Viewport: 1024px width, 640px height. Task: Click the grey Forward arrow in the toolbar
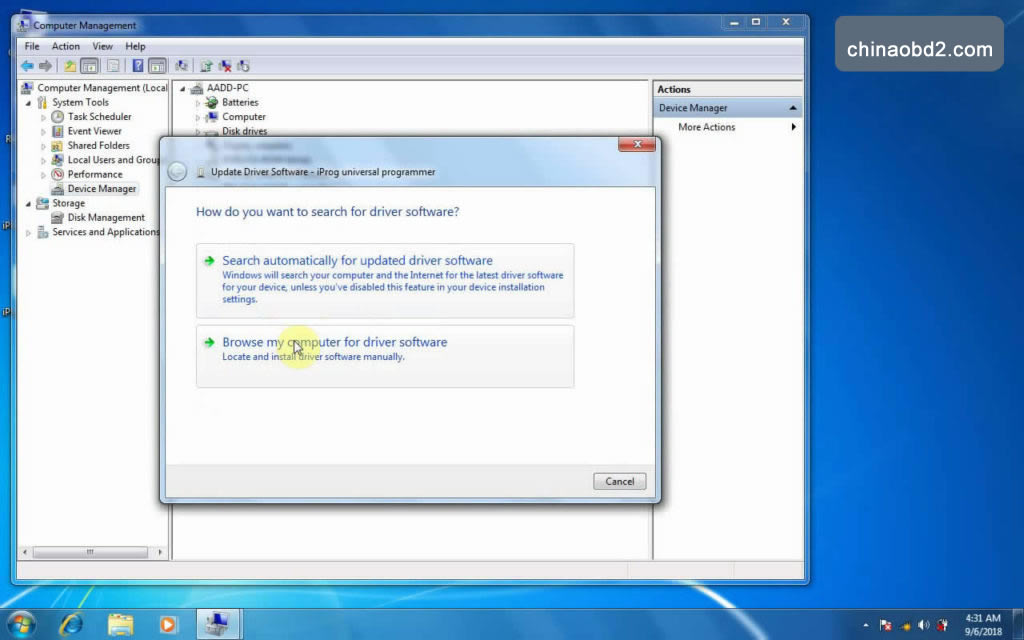click(45, 65)
